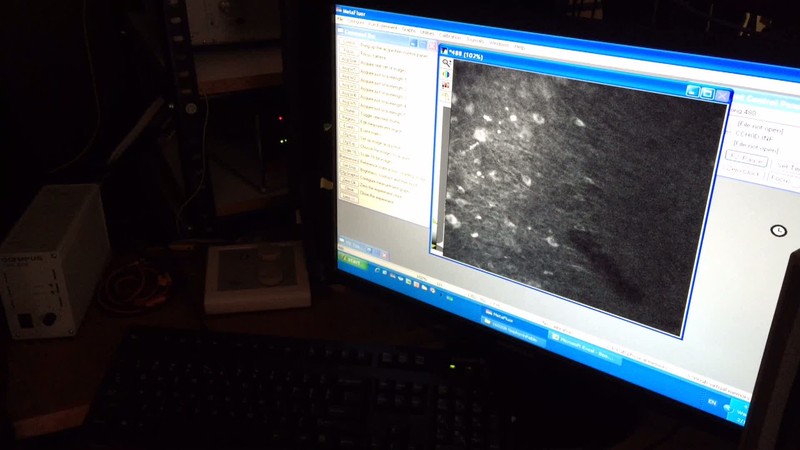
Task: Click the Windows Start button
Action: [352, 262]
